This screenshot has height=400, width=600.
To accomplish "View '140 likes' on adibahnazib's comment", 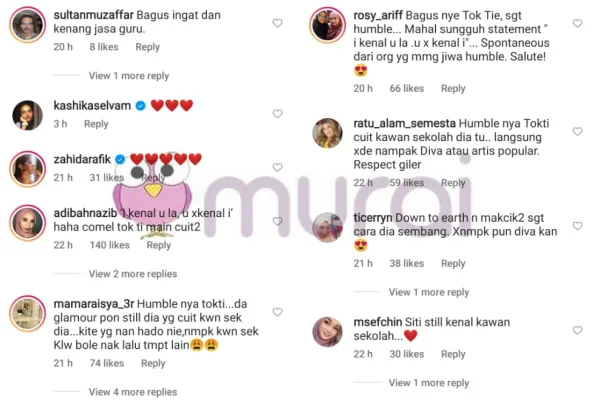I will click(x=109, y=245).
